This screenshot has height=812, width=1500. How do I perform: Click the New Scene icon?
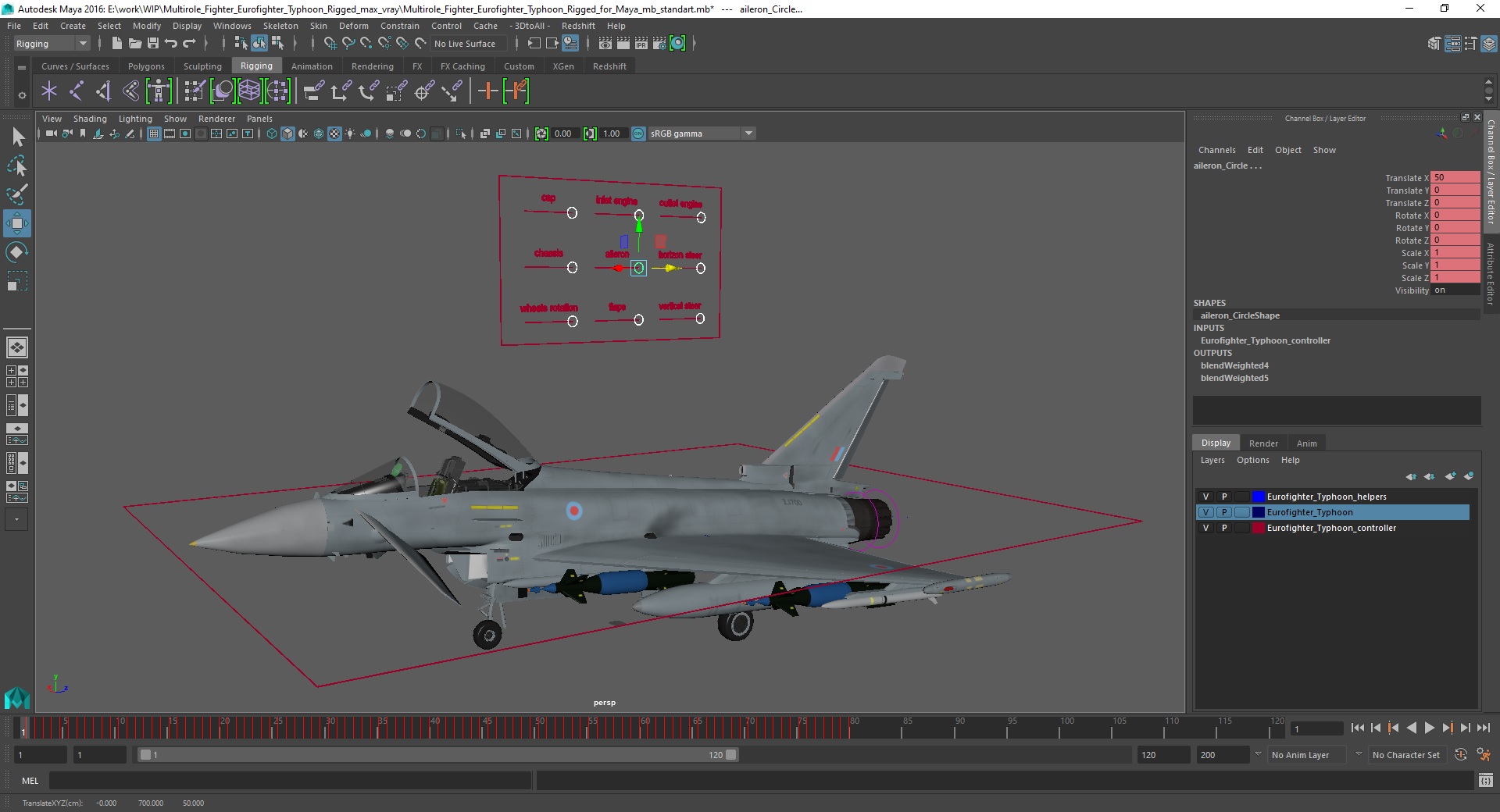coord(116,44)
